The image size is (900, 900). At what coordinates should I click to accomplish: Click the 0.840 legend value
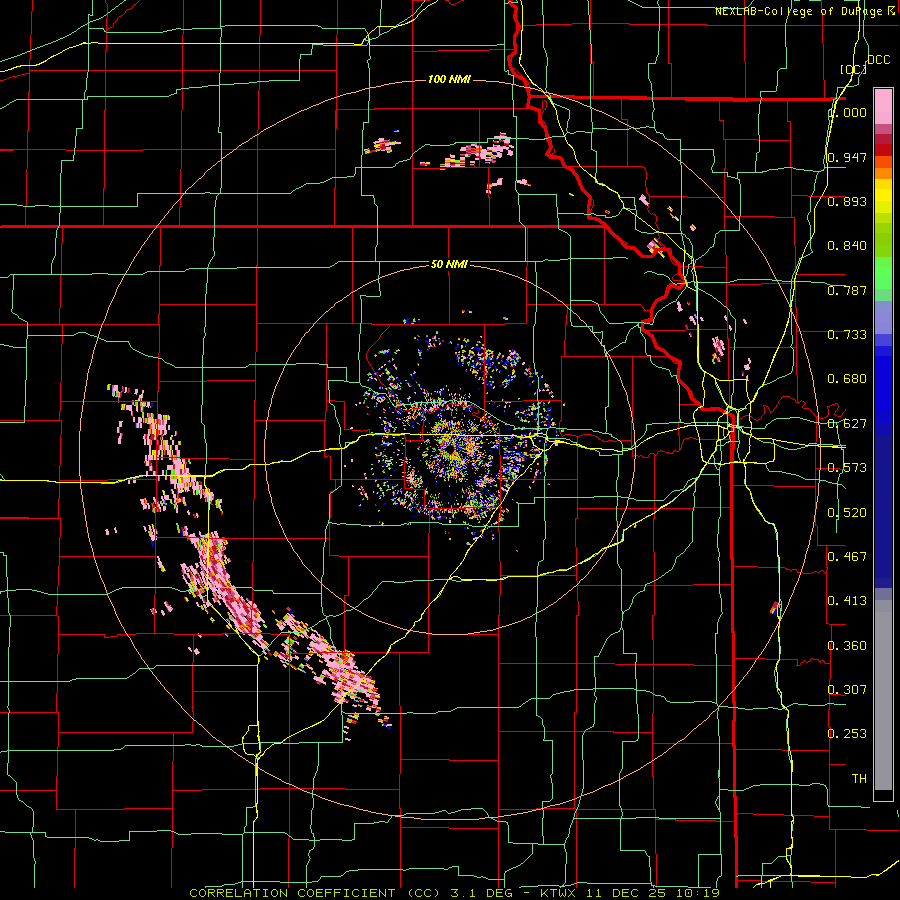pyautogui.click(x=847, y=246)
